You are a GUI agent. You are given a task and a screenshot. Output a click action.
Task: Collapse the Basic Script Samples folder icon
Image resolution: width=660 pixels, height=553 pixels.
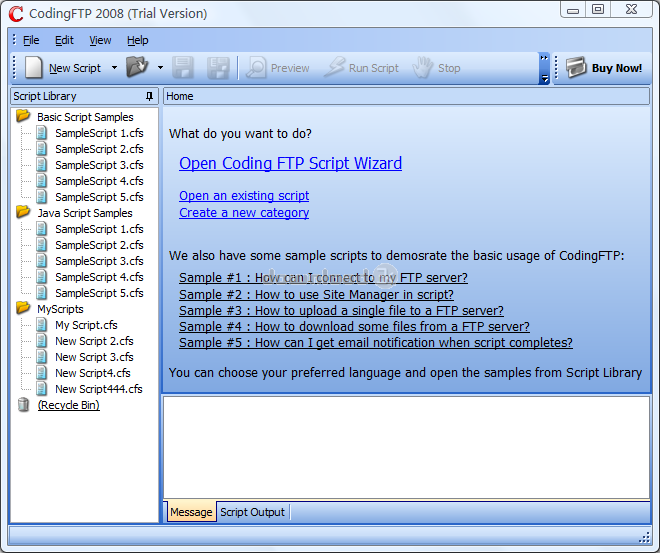point(23,116)
